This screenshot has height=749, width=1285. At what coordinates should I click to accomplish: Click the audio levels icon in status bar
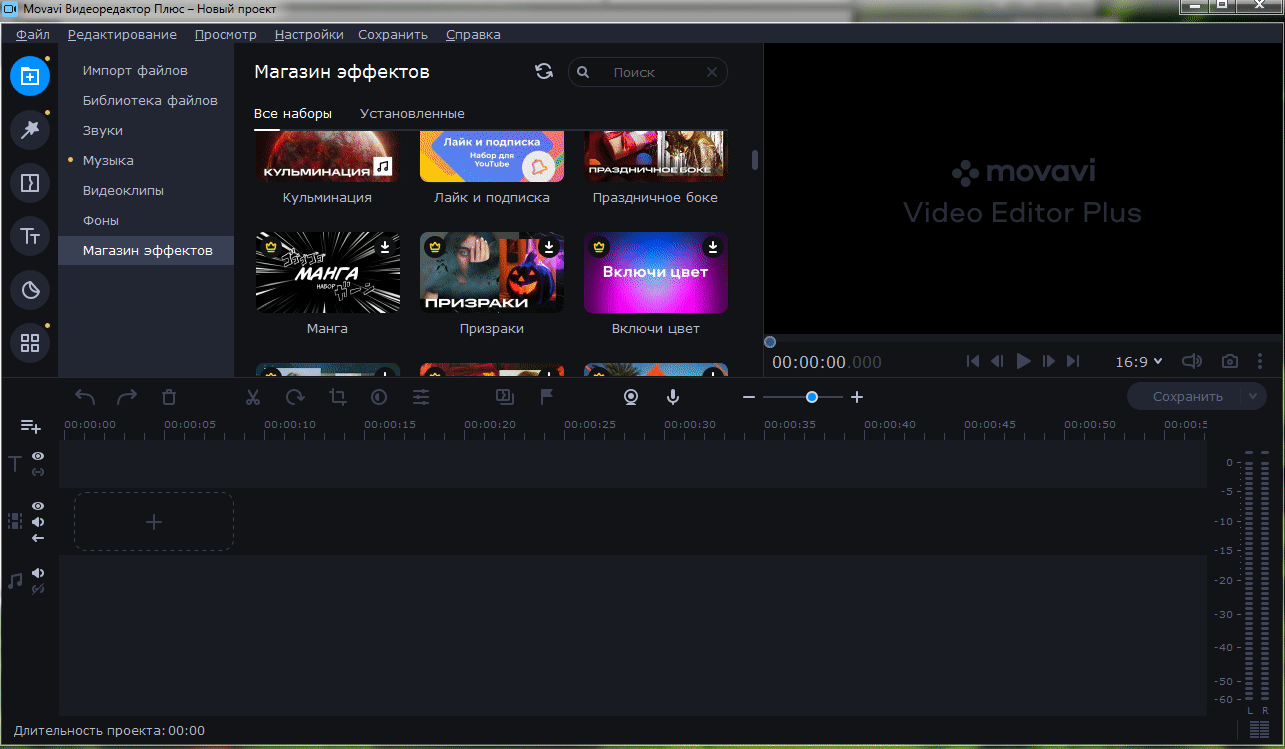[x=1259, y=730]
